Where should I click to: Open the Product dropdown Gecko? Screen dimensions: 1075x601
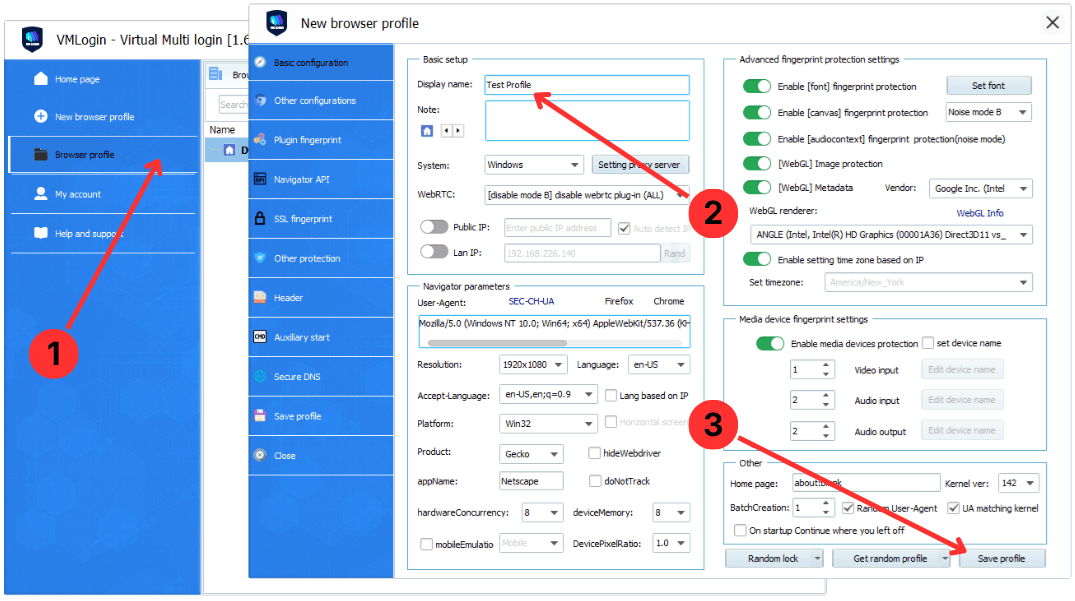531,454
